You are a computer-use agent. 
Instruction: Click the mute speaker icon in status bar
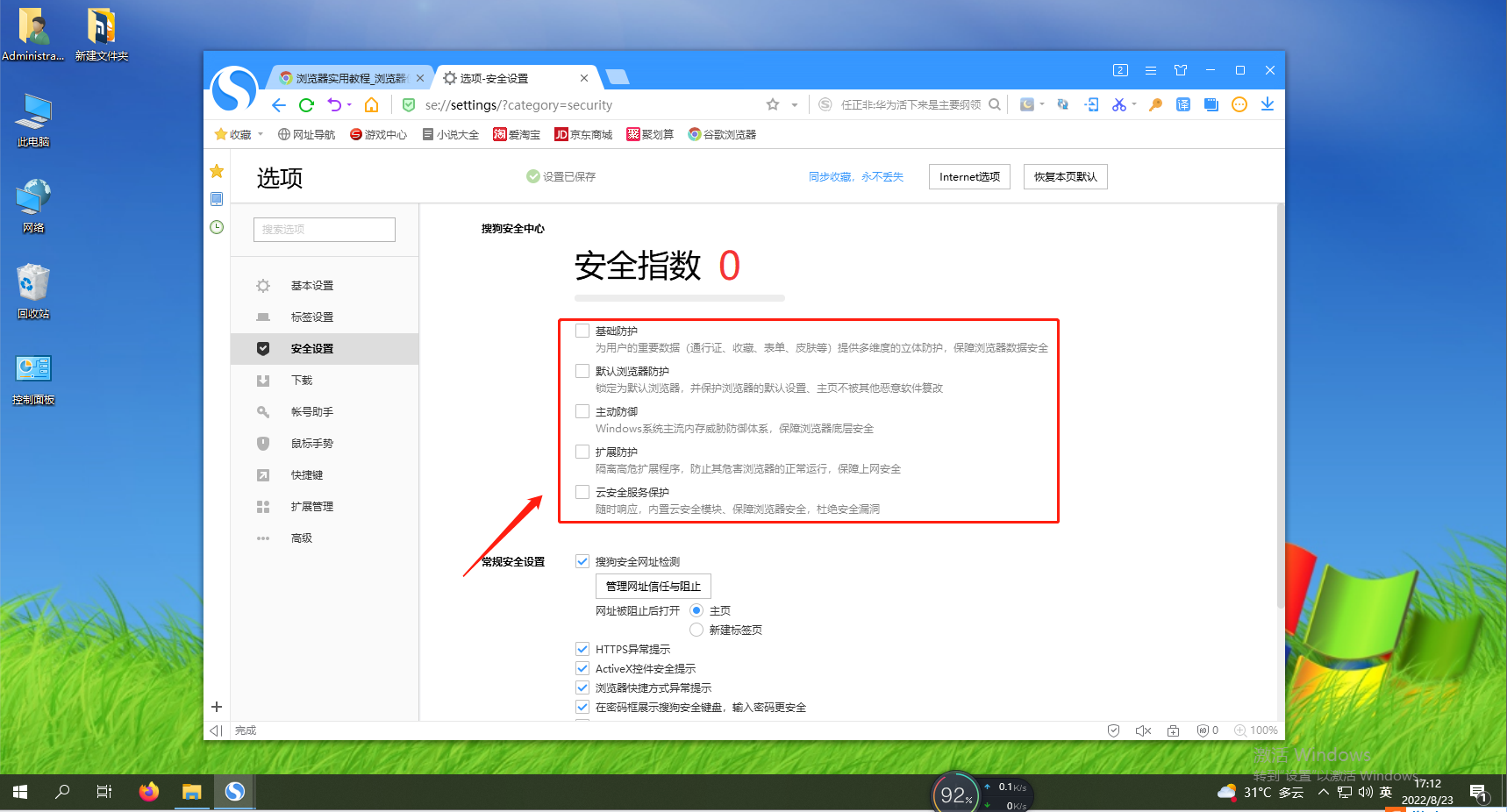(x=1143, y=730)
